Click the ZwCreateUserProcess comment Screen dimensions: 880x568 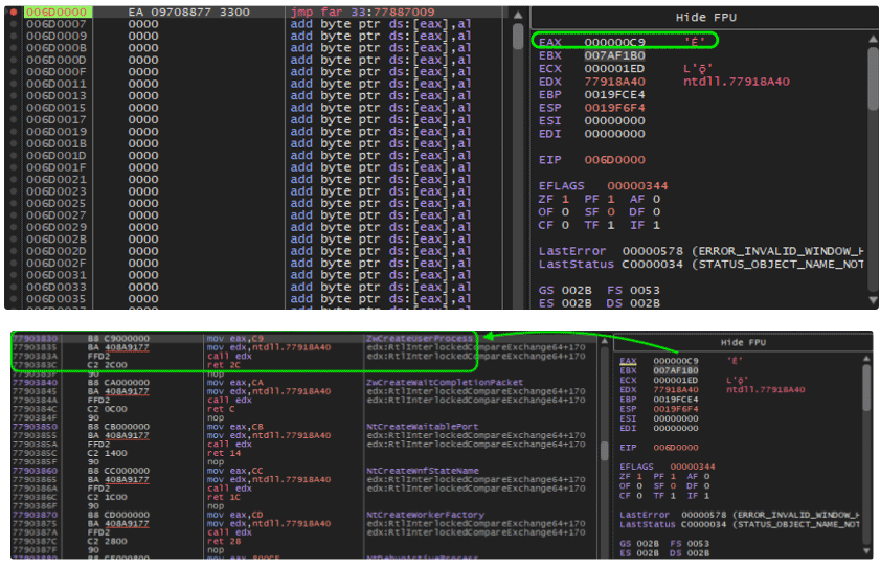click(419, 338)
